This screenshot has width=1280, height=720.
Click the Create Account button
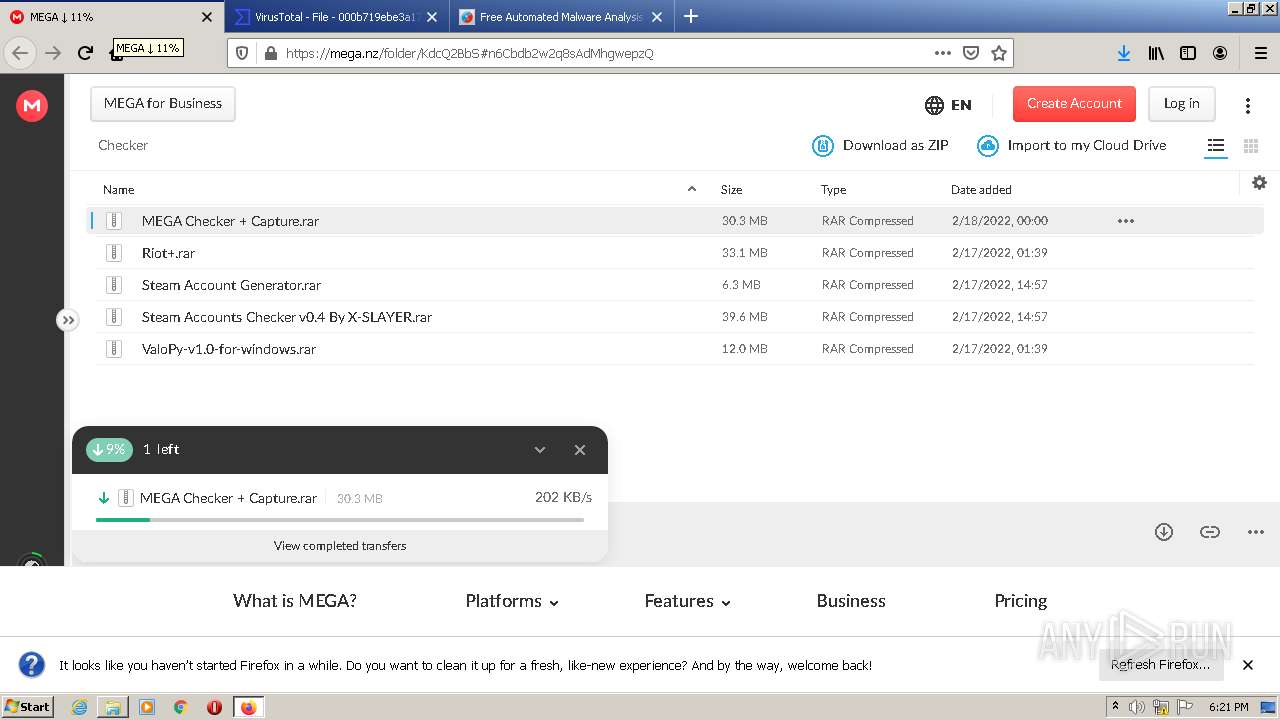tap(1074, 104)
